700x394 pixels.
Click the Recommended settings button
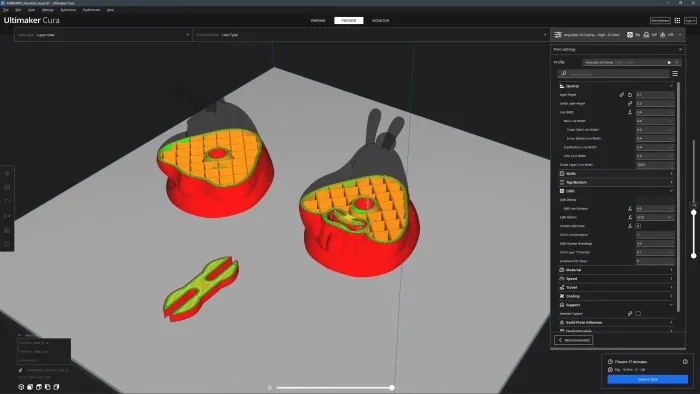pyautogui.click(x=574, y=340)
